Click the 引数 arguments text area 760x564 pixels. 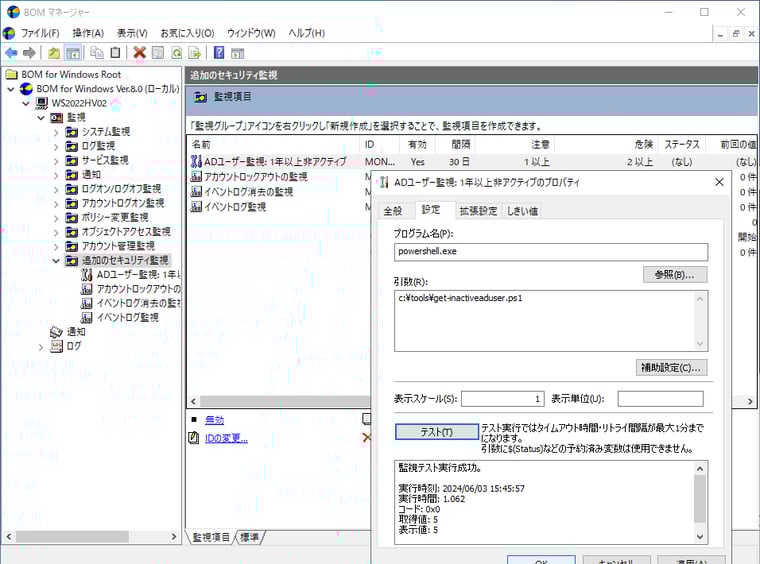click(551, 321)
